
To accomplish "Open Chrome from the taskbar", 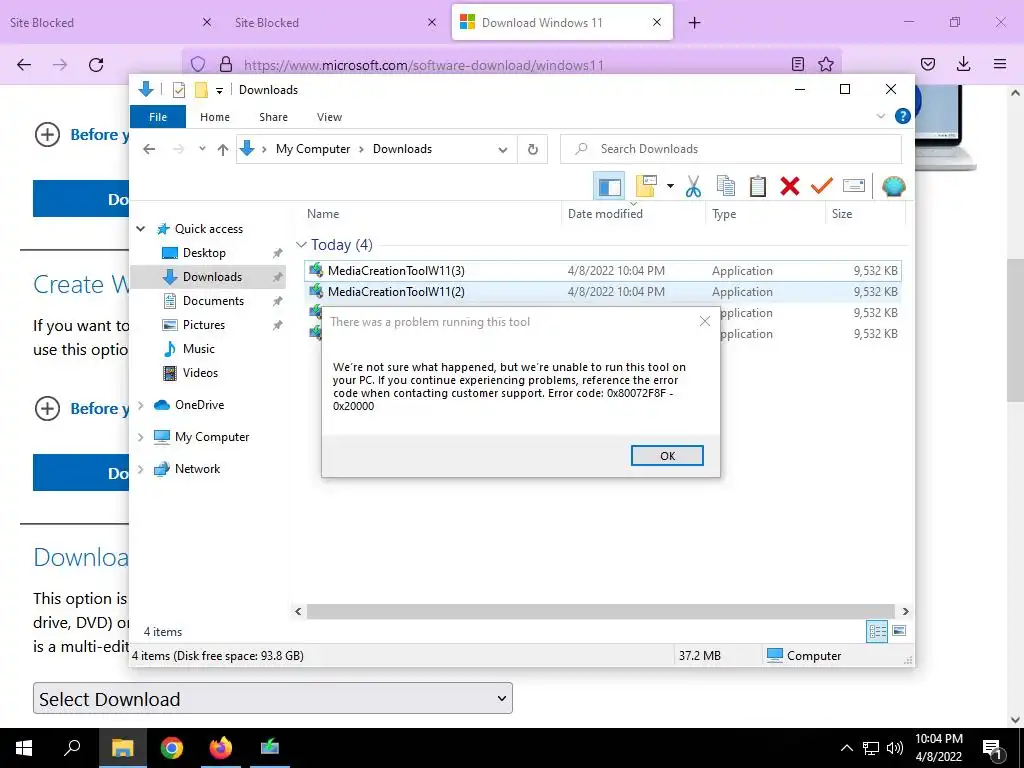I will [172, 748].
